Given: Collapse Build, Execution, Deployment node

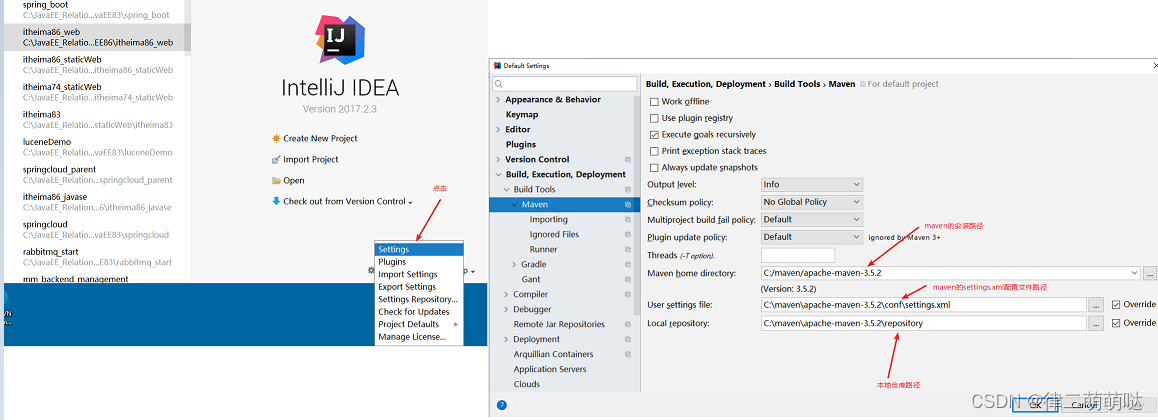Looking at the screenshot, I should (x=498, y=175).
